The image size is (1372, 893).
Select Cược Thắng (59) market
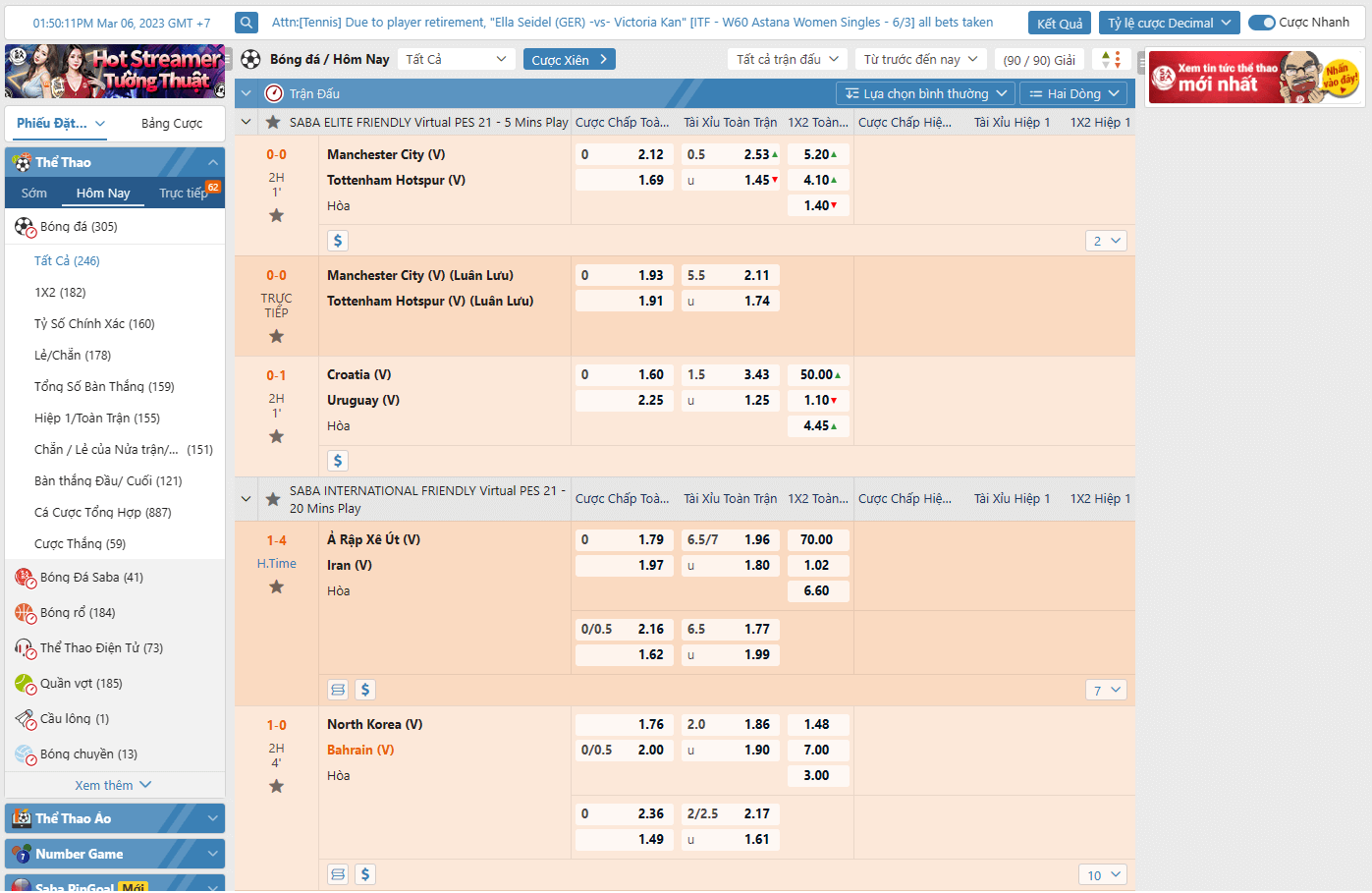80,544
